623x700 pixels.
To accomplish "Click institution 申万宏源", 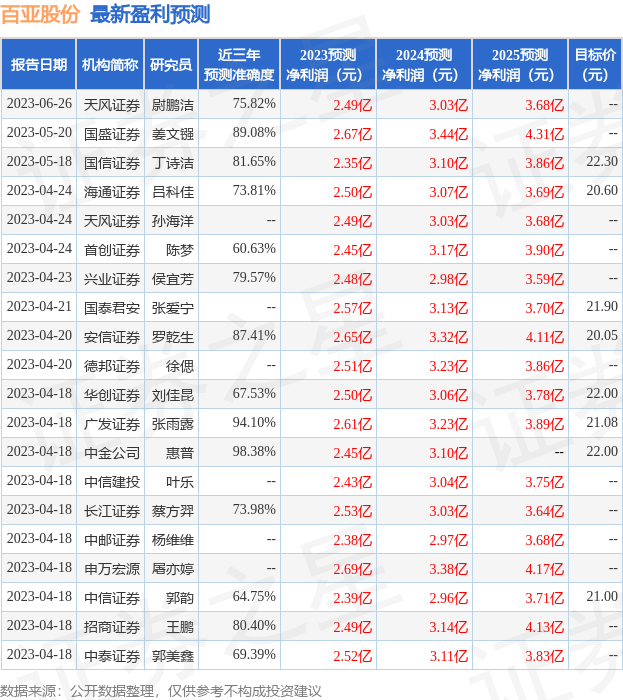I will pos(112,570).
